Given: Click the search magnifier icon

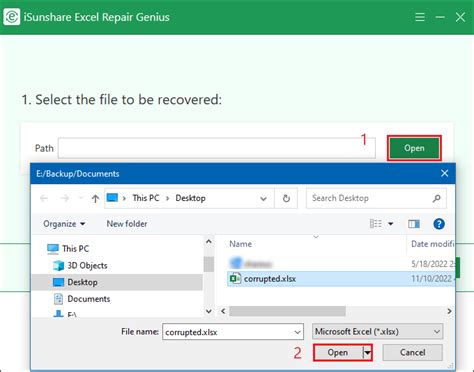Looking at the screenshot, I should 436,198.
